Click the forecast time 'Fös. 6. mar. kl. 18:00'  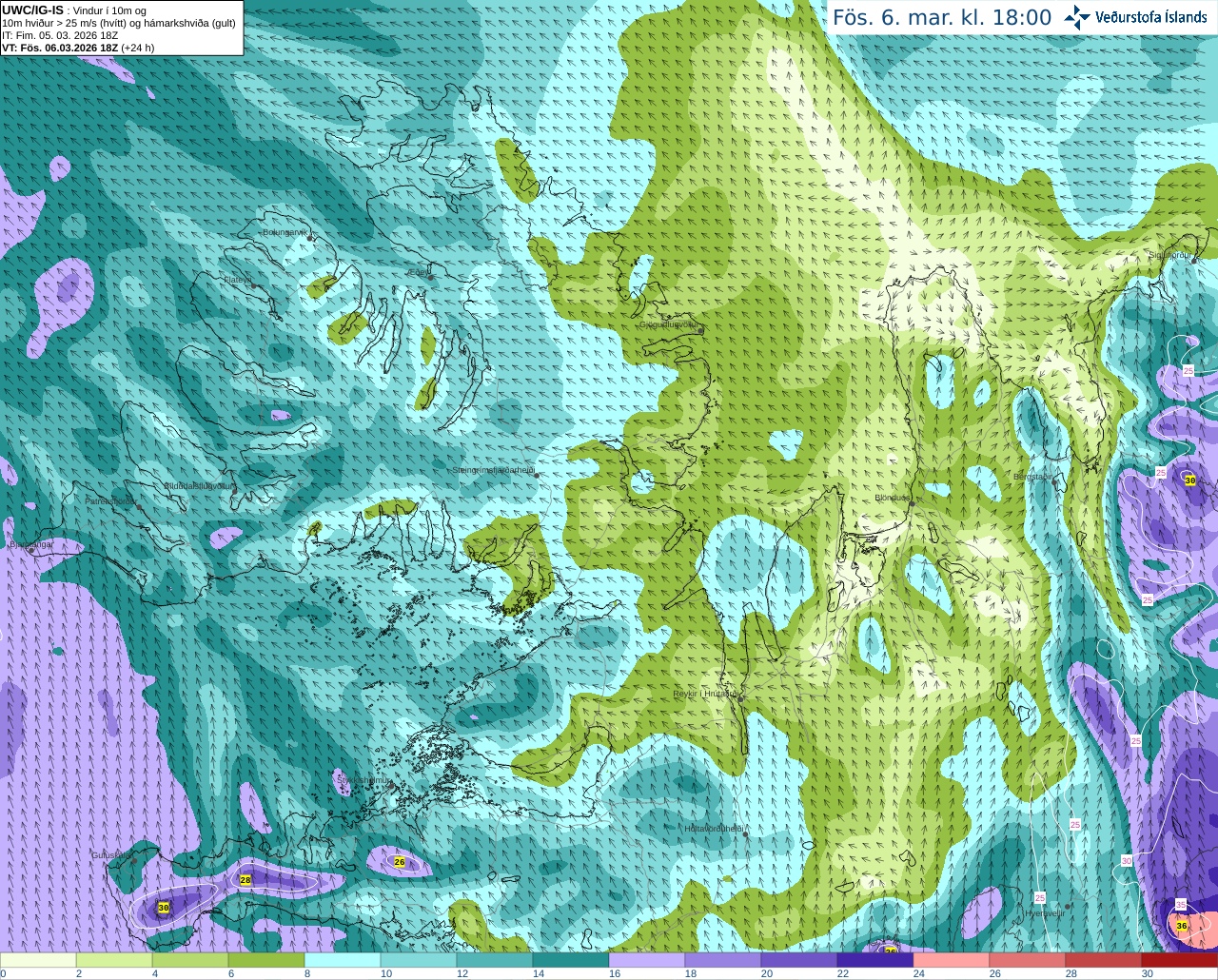tap(942, 17)
